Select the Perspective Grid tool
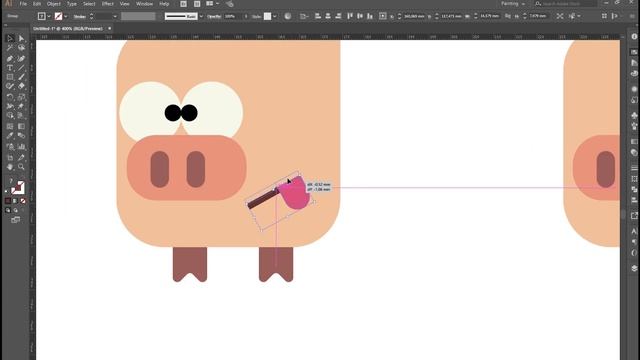Screen dimensions: 640x360 point(21,116)
